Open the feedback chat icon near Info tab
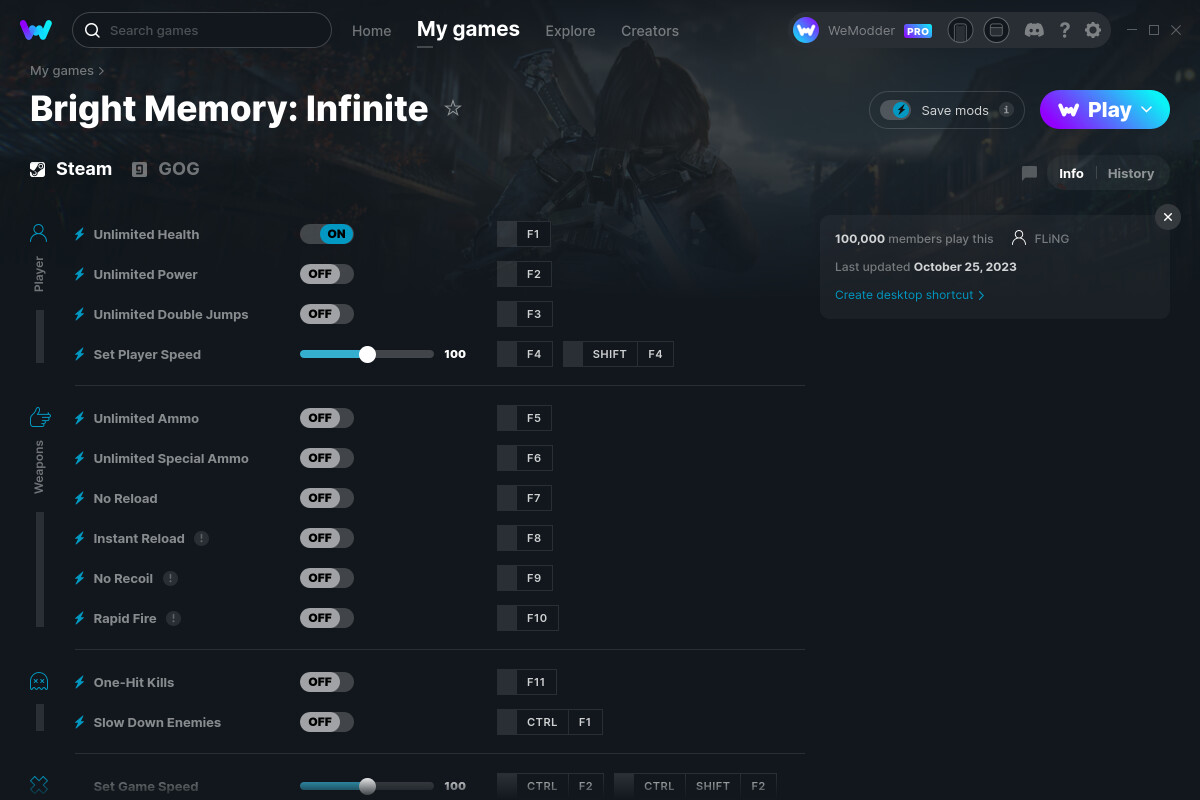The image size is (1200, 800). [1029, 173]
